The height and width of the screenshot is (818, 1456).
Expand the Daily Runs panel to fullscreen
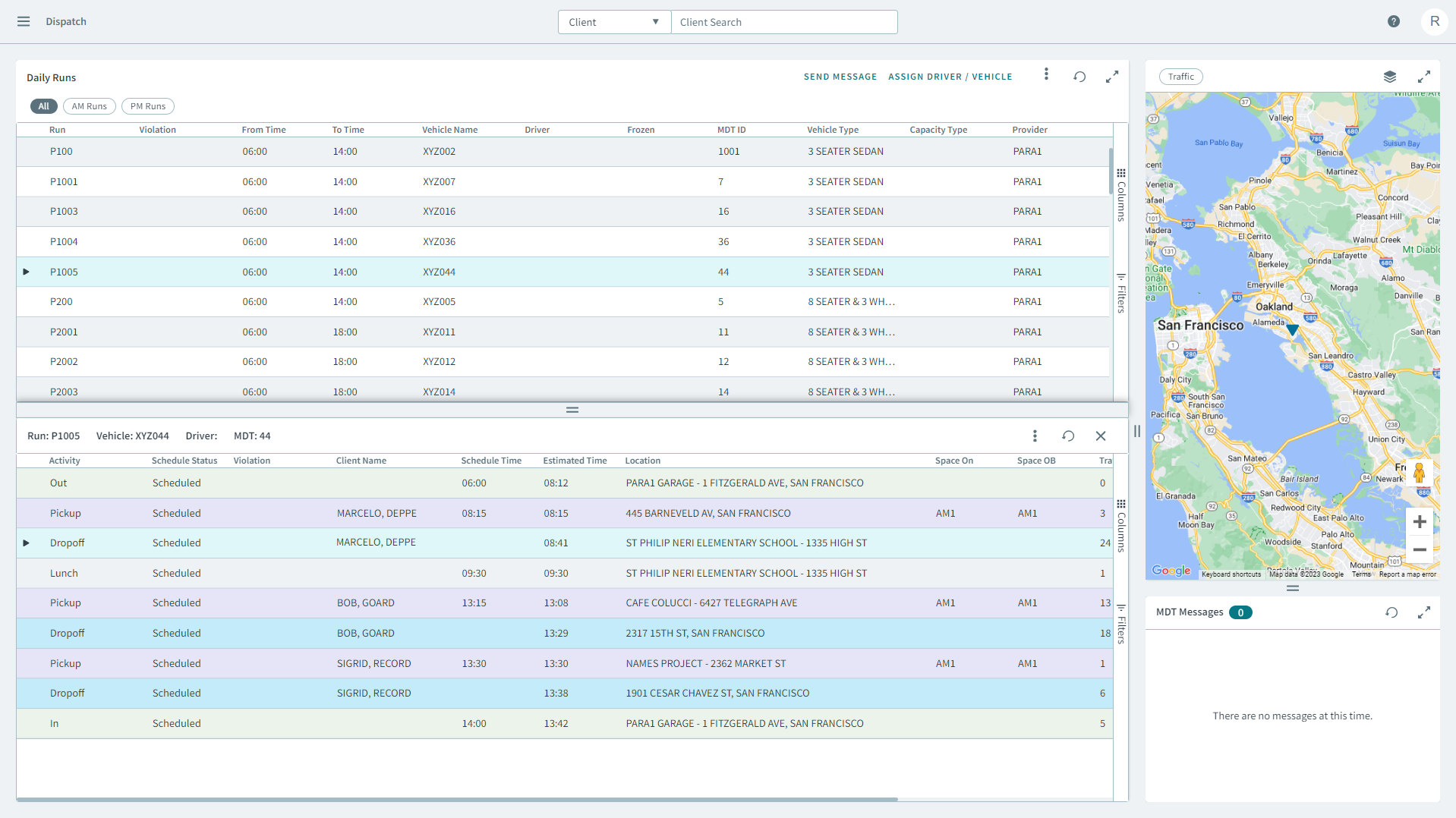point(1111,77)
